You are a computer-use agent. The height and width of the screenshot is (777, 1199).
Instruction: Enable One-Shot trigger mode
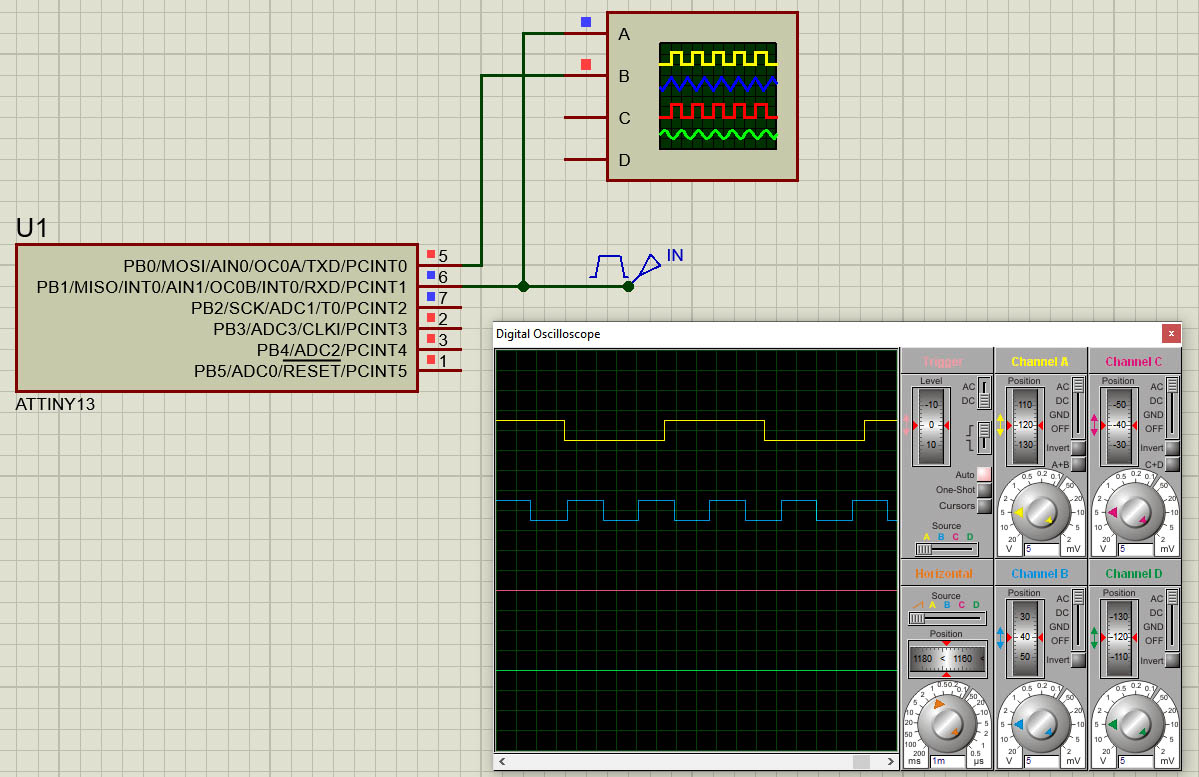click(x=984, y=490)
